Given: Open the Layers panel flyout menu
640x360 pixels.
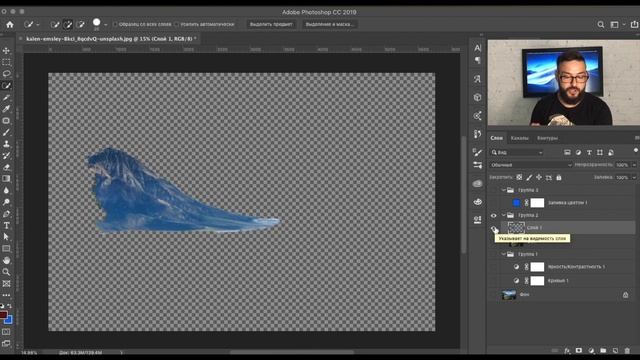Looking at the screenshot, I should (636, 138).
